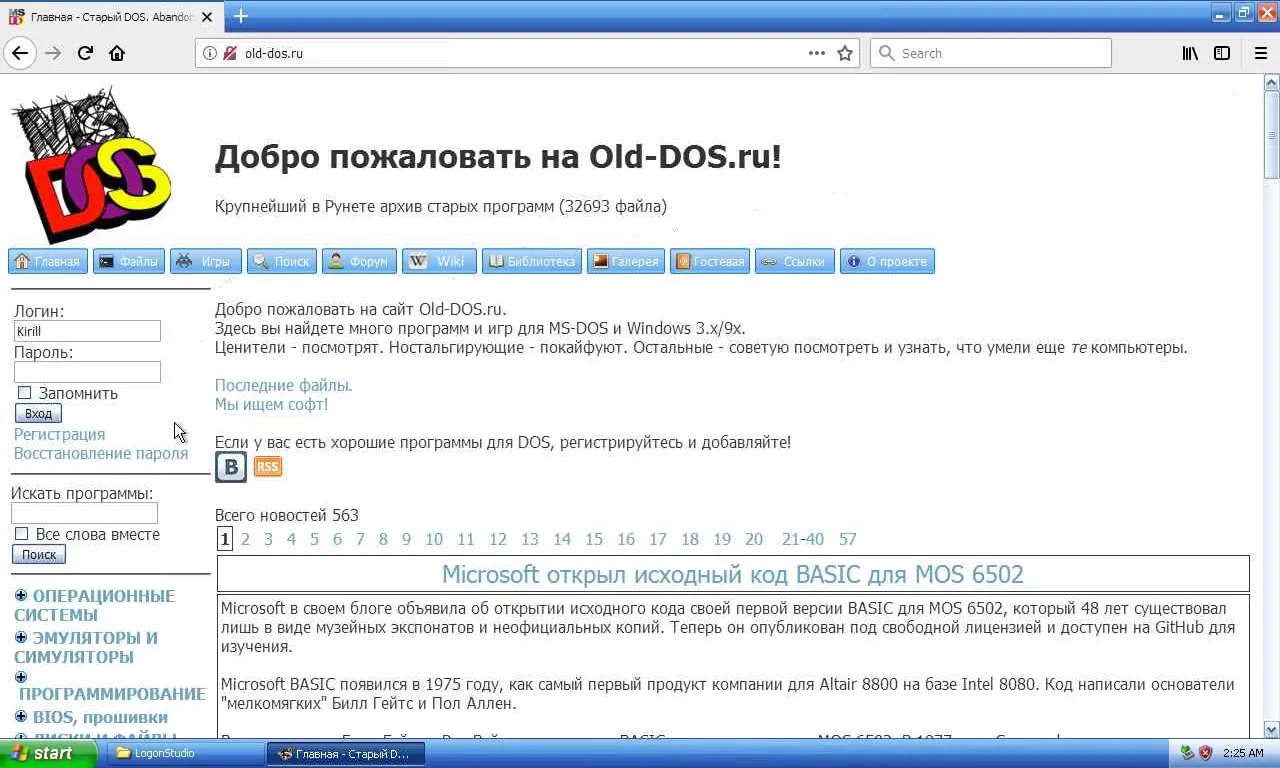The image size is (1280, 768).
Task: Click the Искать программы search field
Action: tap(84, 513)
